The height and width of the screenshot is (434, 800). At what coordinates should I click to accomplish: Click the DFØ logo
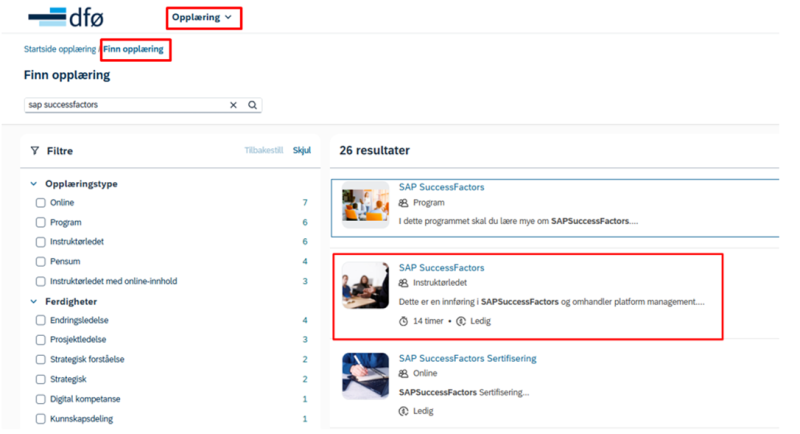[x=66, y=18]
